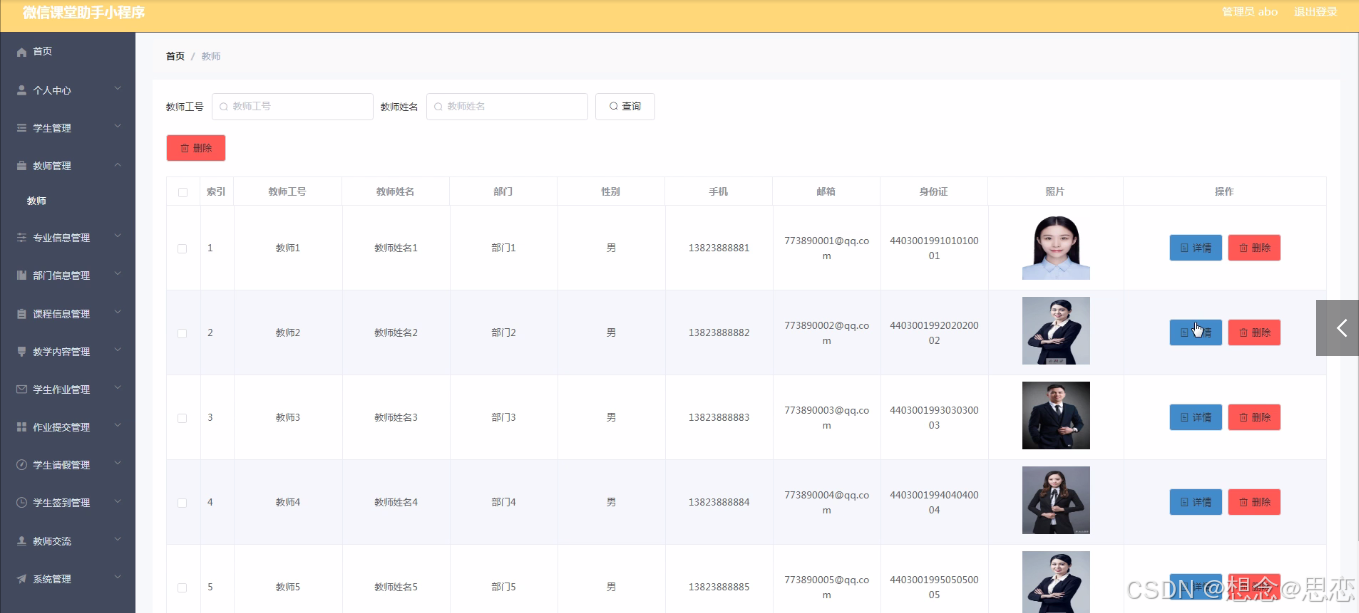Expand 教学内容管理 with its chevron
The image size is (1359, 613).
[117, 351]
